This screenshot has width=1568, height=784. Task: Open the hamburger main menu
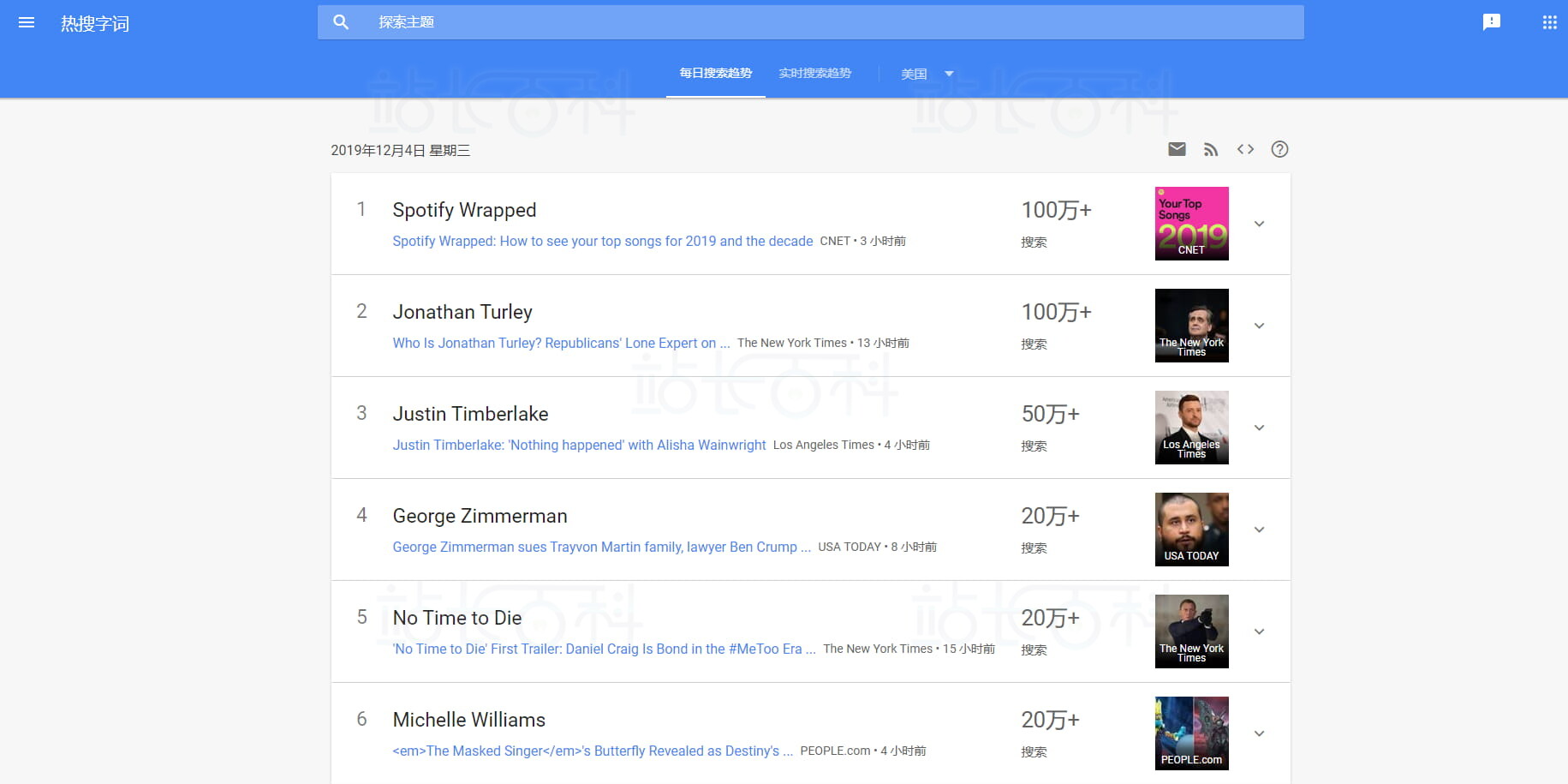pos(27,22)
